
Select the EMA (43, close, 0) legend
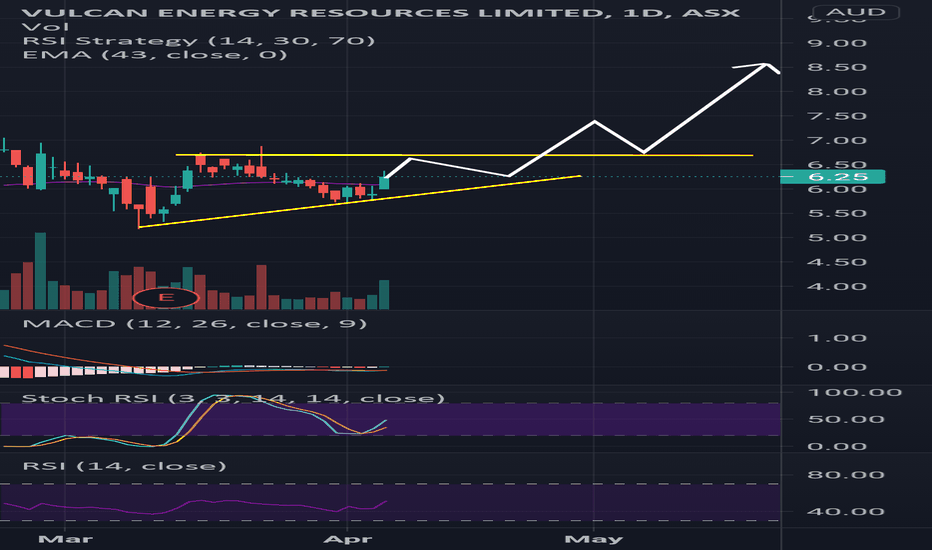coord(155,55)
